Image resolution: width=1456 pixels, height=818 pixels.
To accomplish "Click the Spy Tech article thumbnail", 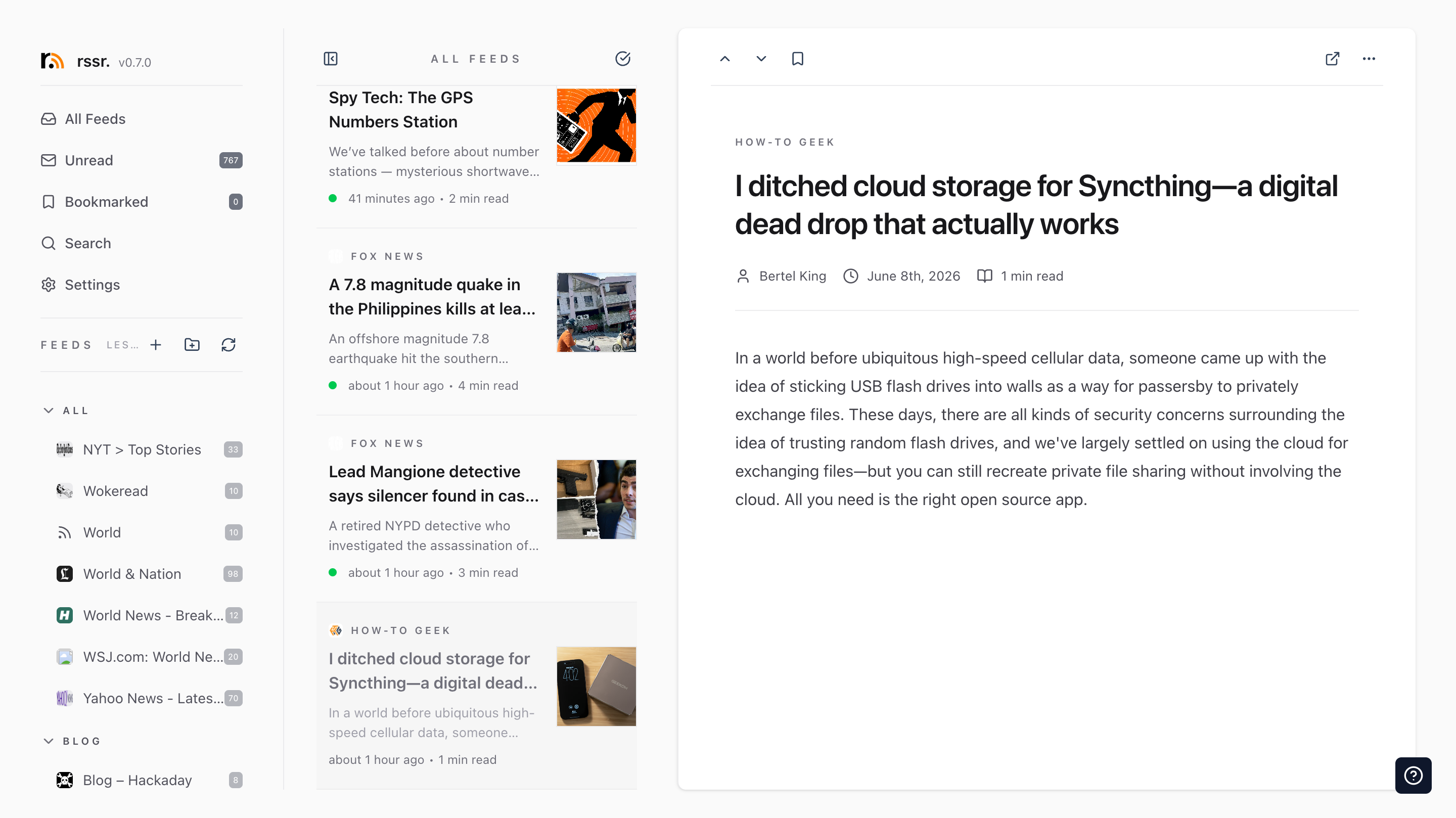I will pos(597,125).
